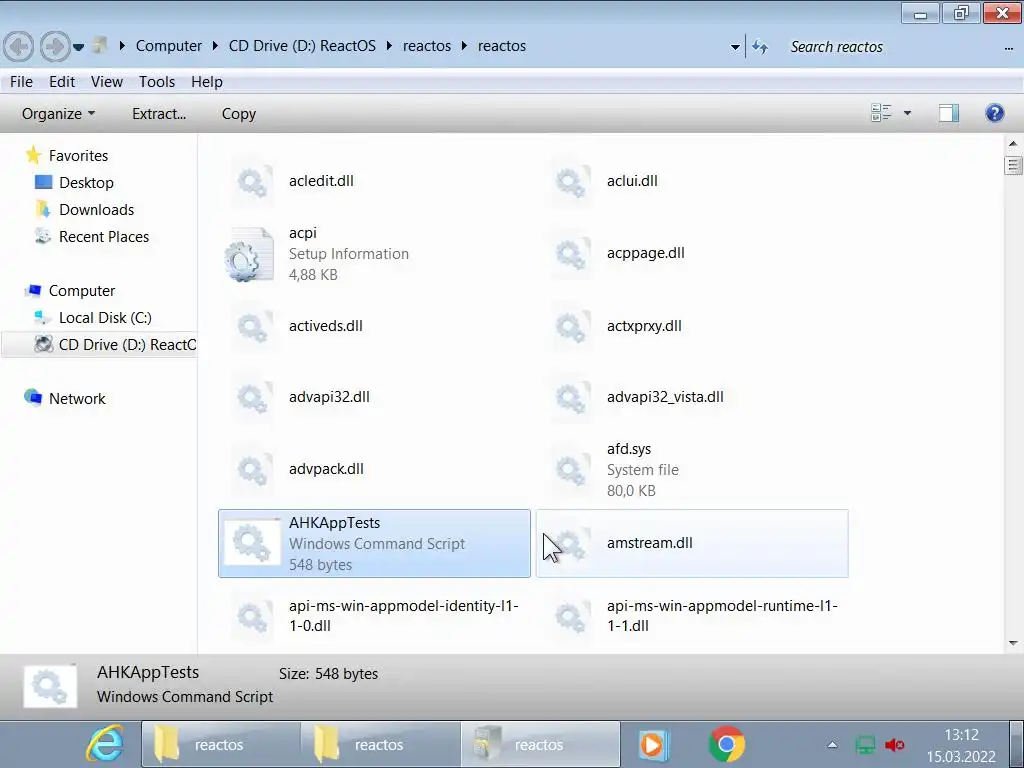Click the network tray icon
The height and width of the screenshot is (768, 1024).
click(865, 744)
